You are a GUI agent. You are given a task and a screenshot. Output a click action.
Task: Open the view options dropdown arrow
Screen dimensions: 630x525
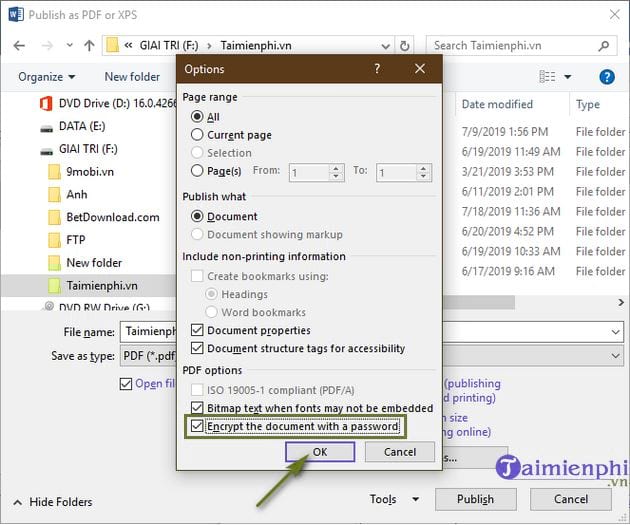tap(568, 76)
